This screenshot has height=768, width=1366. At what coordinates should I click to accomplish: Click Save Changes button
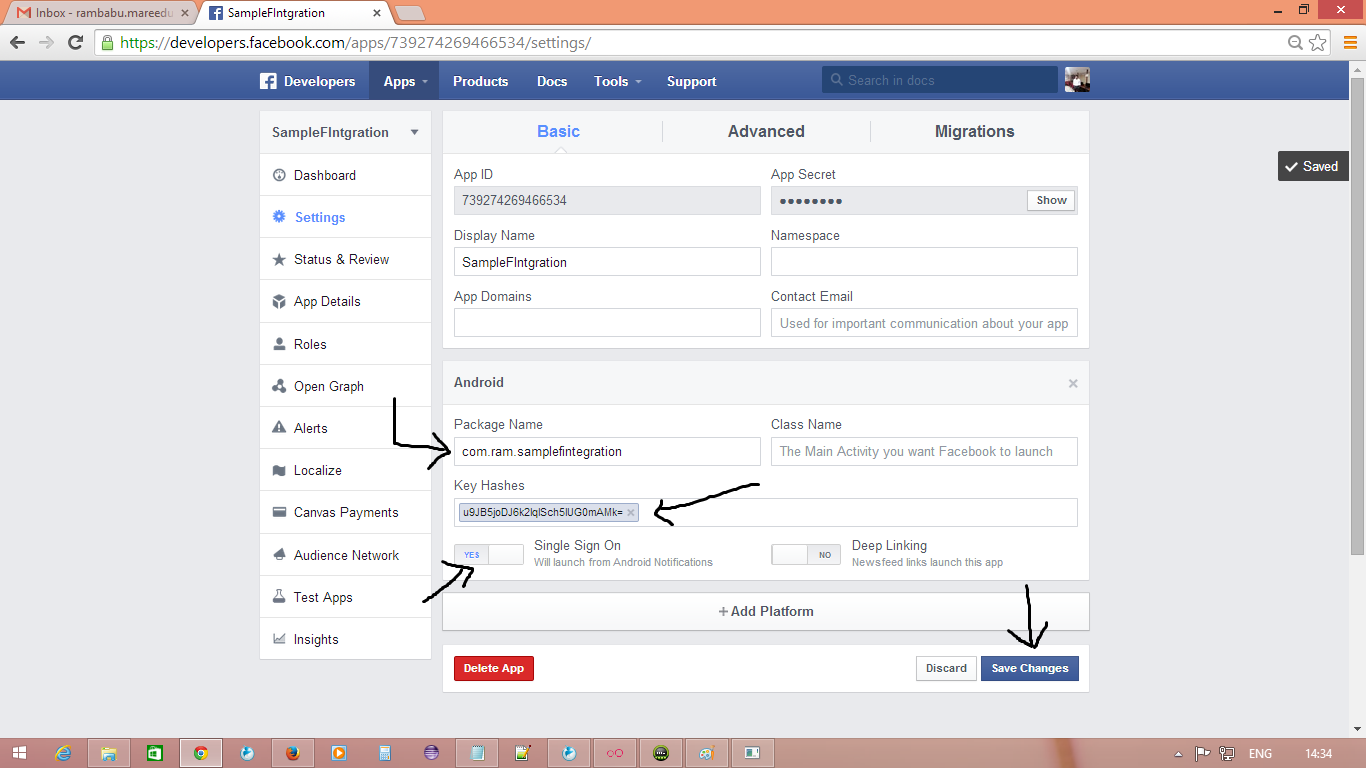[1030, 668]
